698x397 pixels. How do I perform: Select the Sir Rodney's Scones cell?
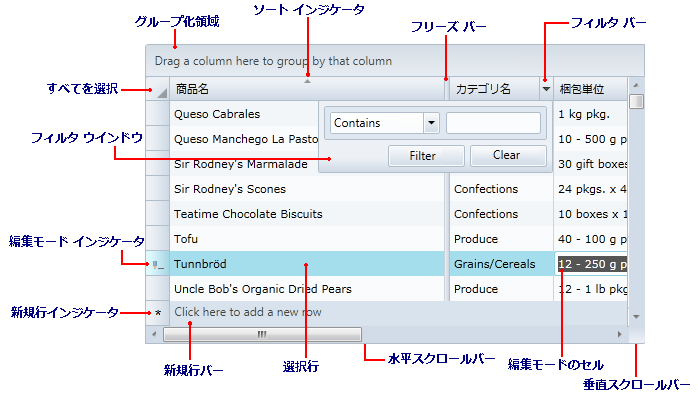(x=307, y=189)
